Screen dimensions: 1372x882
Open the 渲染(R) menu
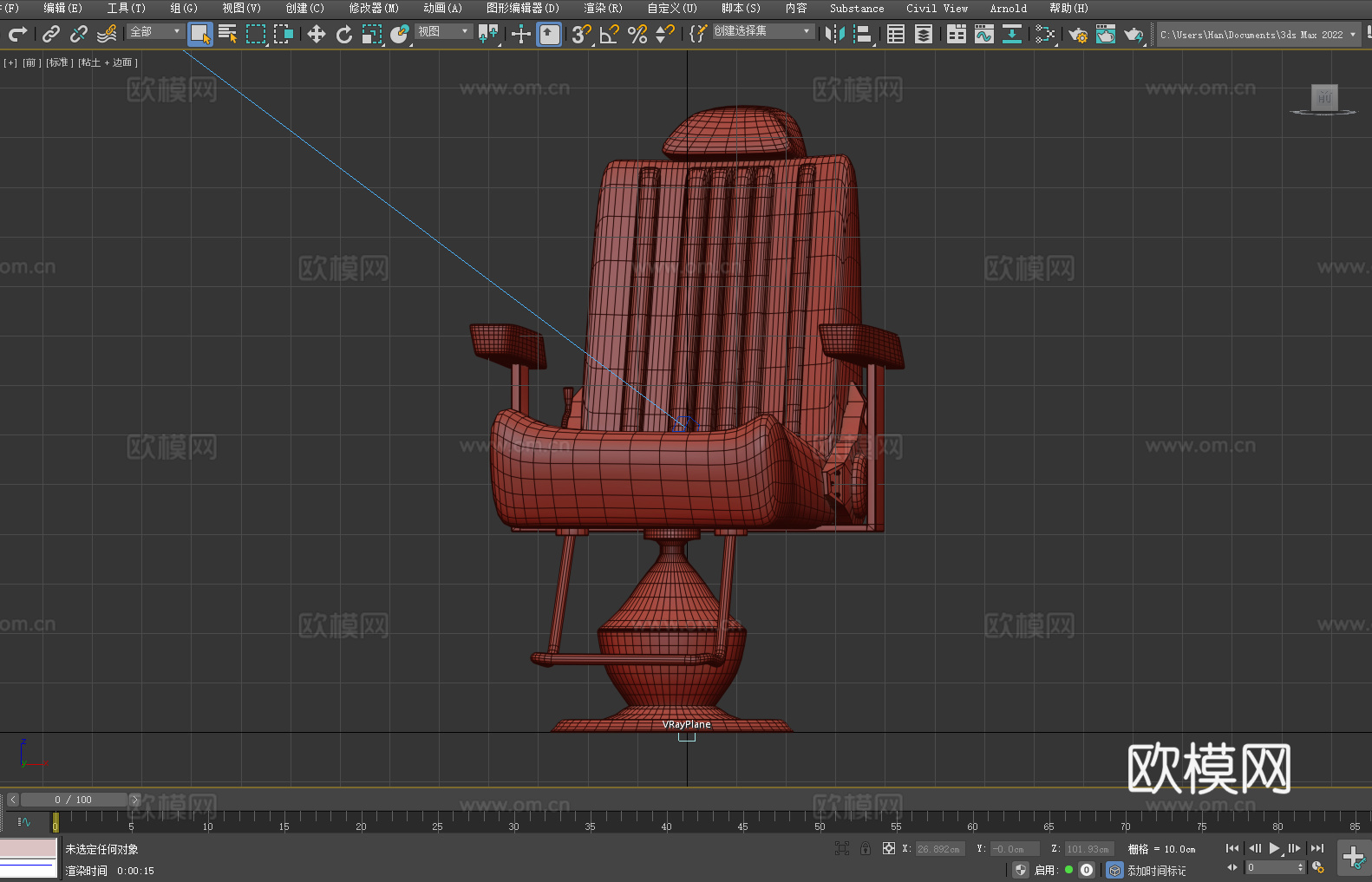point(603,8)
